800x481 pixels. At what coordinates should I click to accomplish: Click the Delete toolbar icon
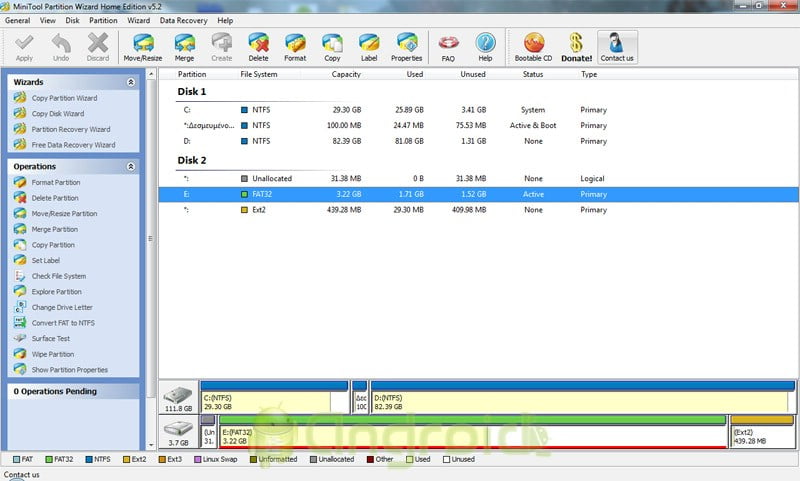tap(258, 47)
